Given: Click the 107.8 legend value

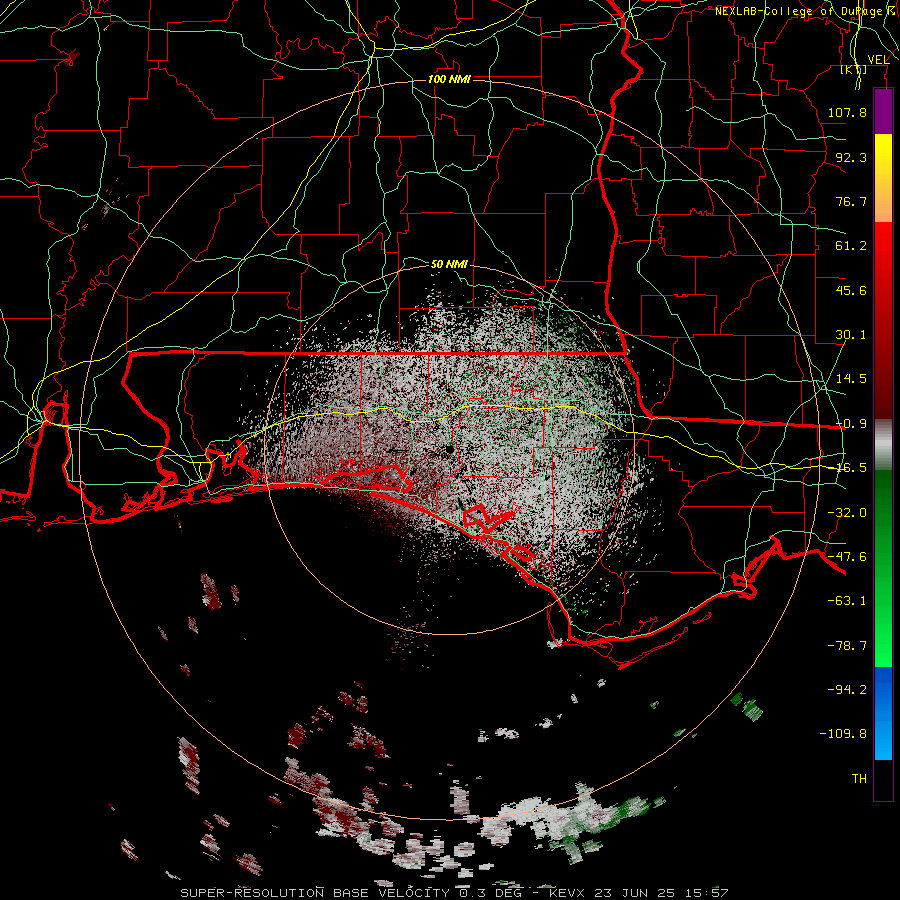Looking at the screenshot, I should coord(847,112).
